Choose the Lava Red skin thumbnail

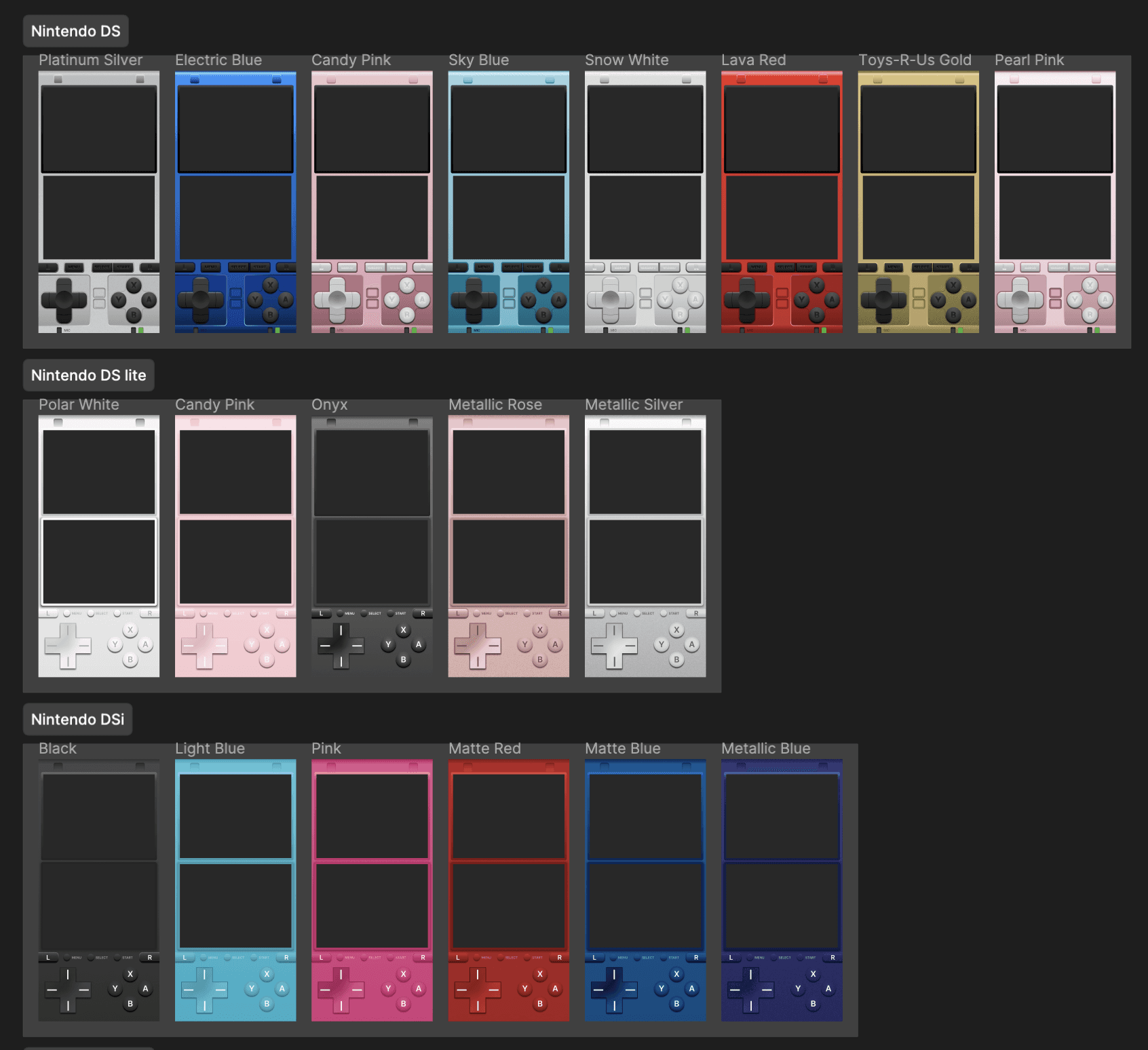click(782, 202)
